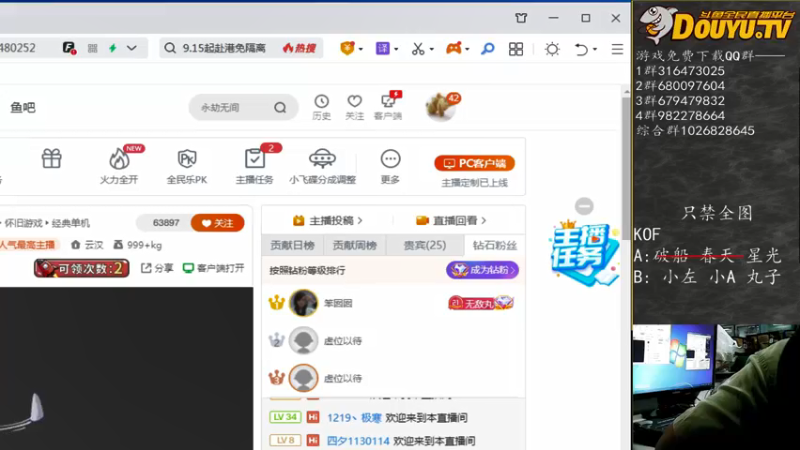Expand the address bar chevron dropdown

click(x=132, y=48)
